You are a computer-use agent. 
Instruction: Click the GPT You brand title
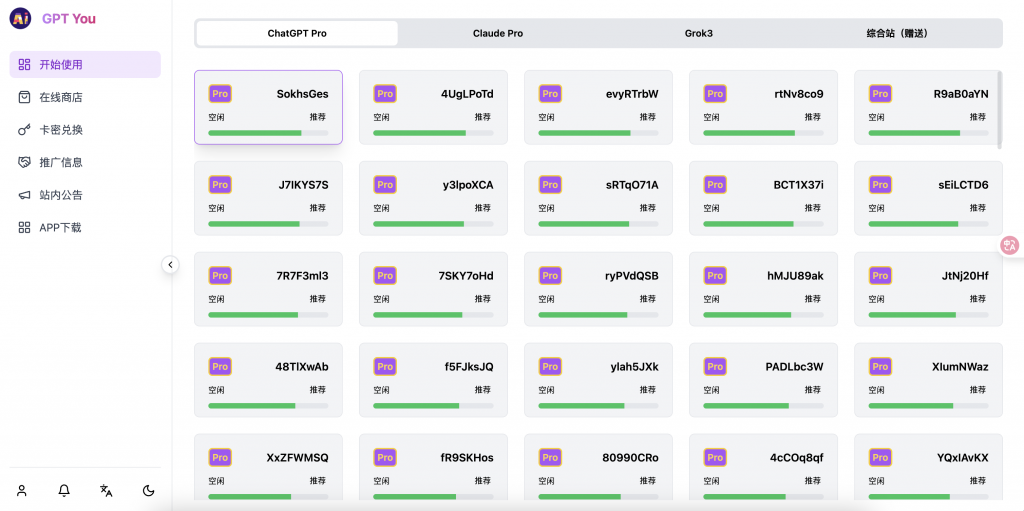pyautogui.click(x=69, y=18)
